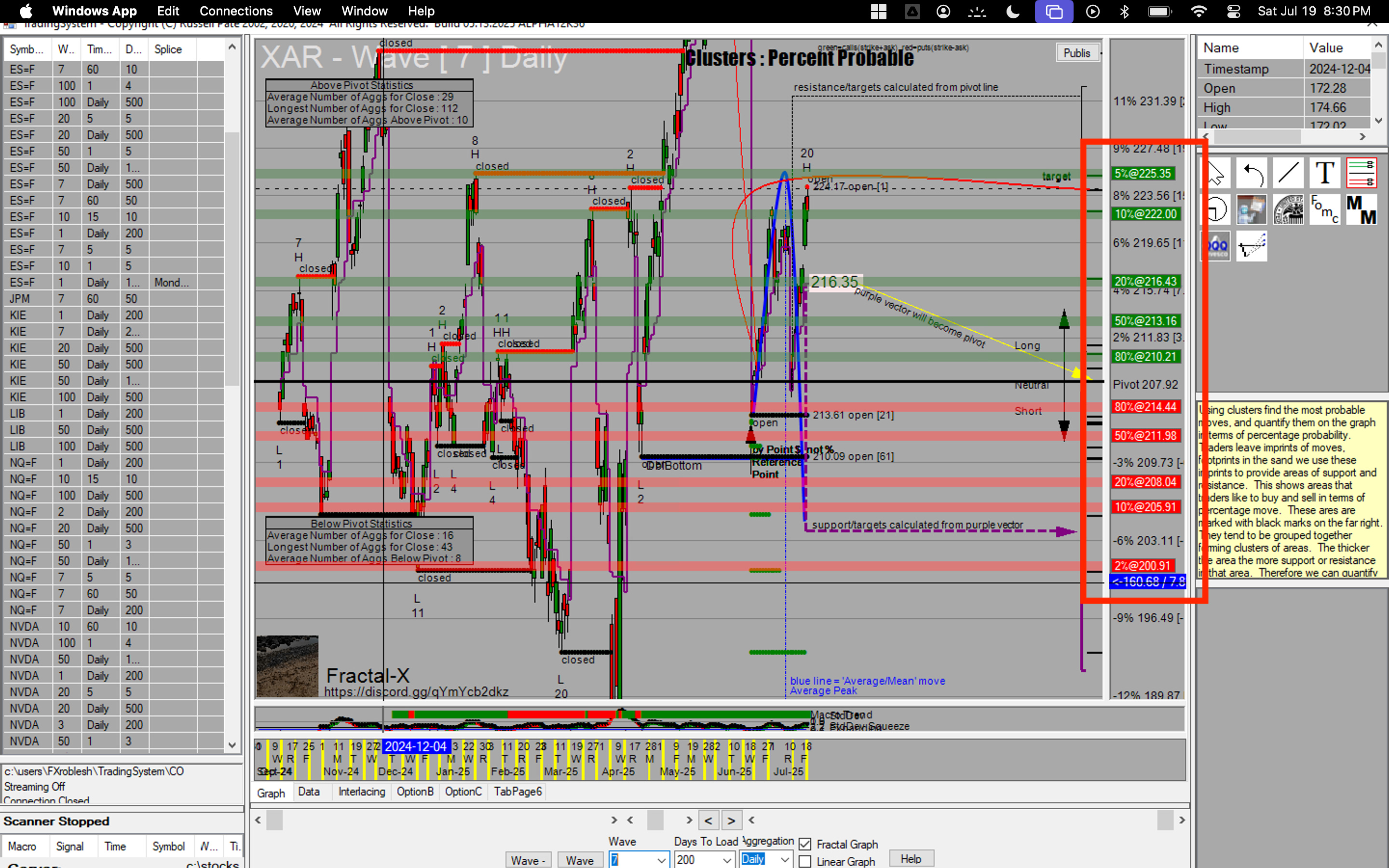The width and height of the screenshot is (1389, 868).
Task: Uncheck the Fractal Graph checkbox
Action: [x=805, y=844]
